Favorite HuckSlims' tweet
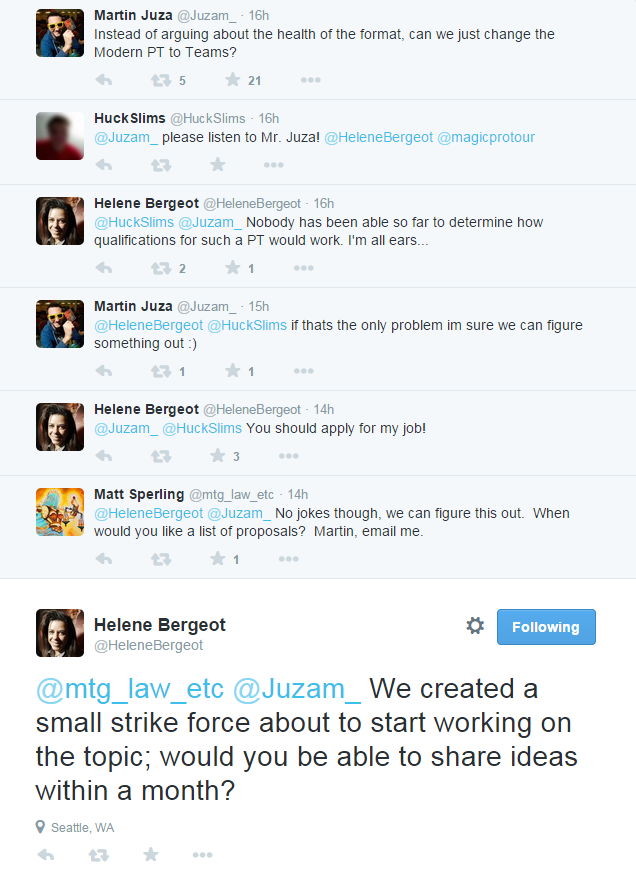This screenshot has height=875, width=636. point(217,164)
